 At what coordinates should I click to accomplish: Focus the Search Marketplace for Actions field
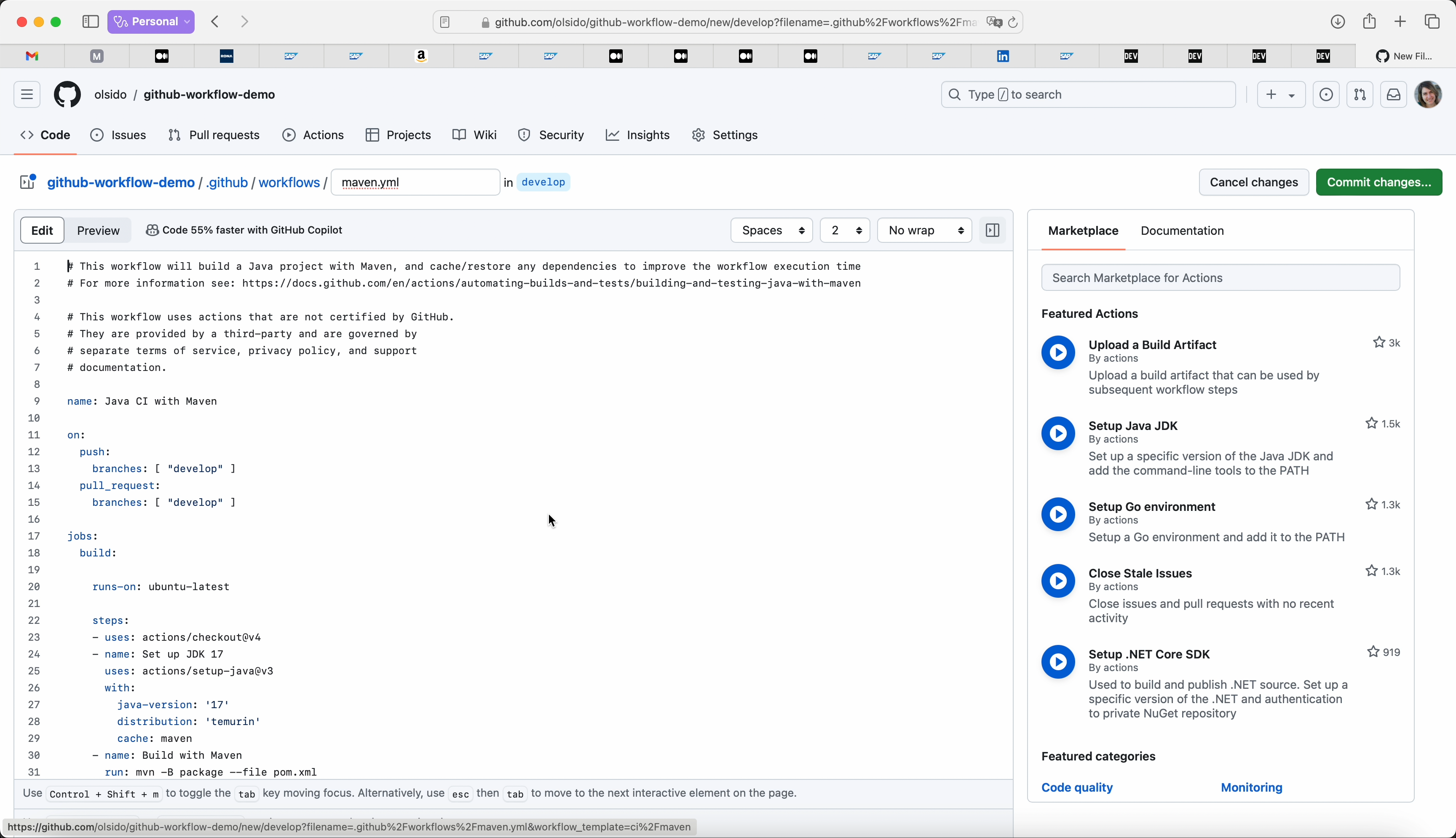tap(1220, 277)
